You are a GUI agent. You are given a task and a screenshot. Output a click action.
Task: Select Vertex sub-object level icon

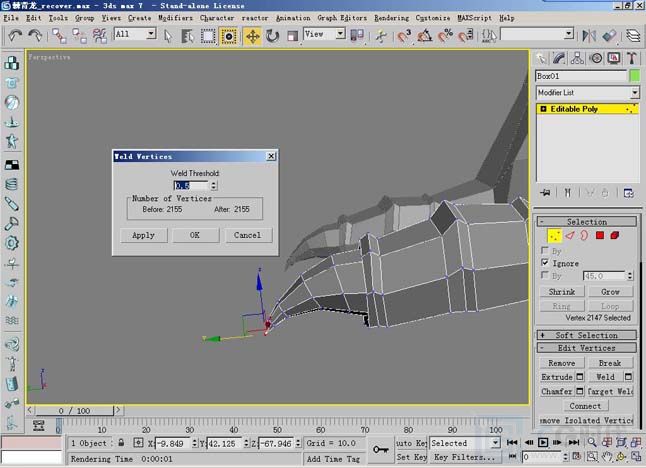click(x=555, y=236)
